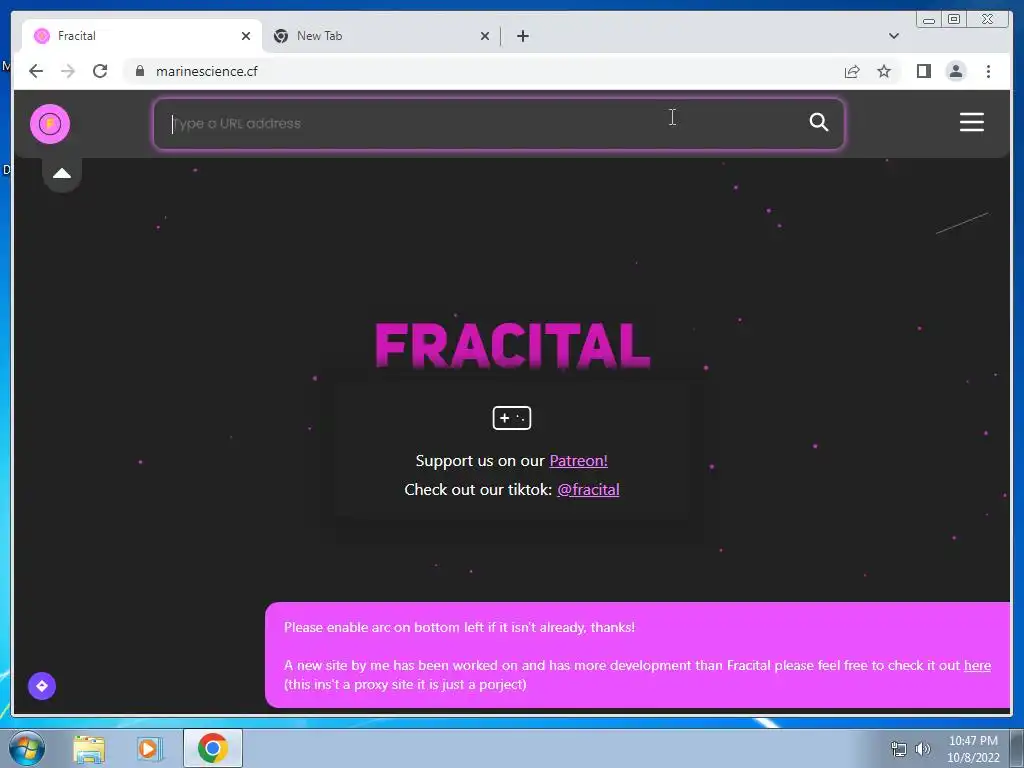Click the Chrome taskbar icon
The height and width of the screenshot is (768, 1024).
click(x=213, y=748)
